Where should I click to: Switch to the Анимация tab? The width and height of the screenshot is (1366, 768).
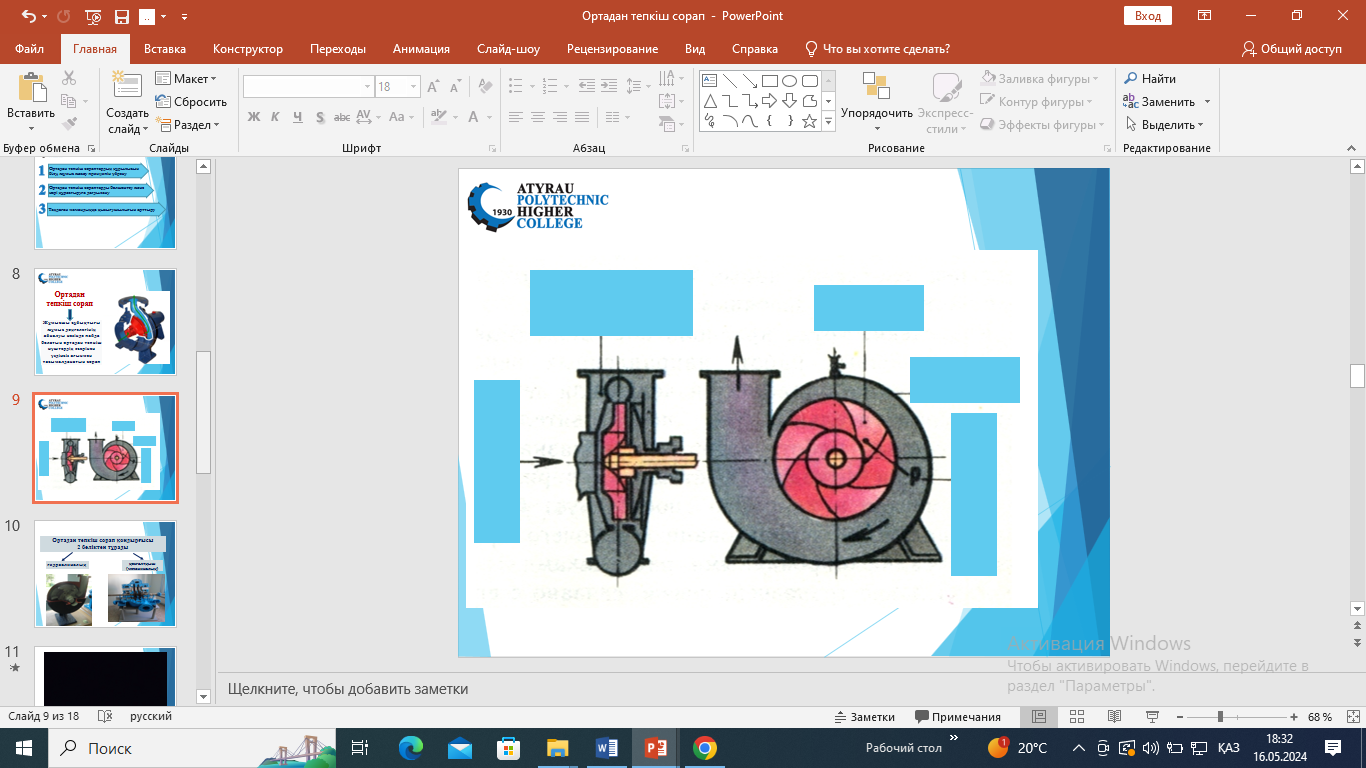pyautogui.click(x=420, y=49)
